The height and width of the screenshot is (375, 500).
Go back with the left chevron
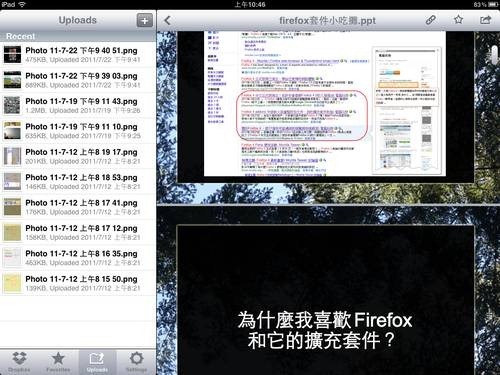click(168, 20)
